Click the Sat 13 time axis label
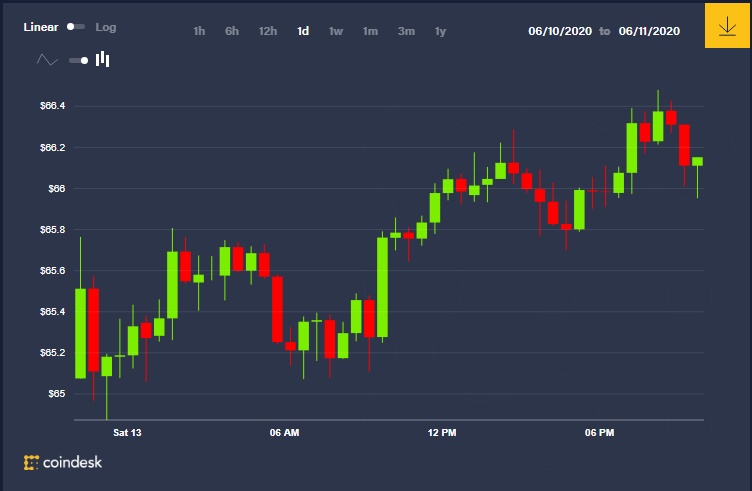This screenshot has width=752, height=491. (x=127, y=433)
